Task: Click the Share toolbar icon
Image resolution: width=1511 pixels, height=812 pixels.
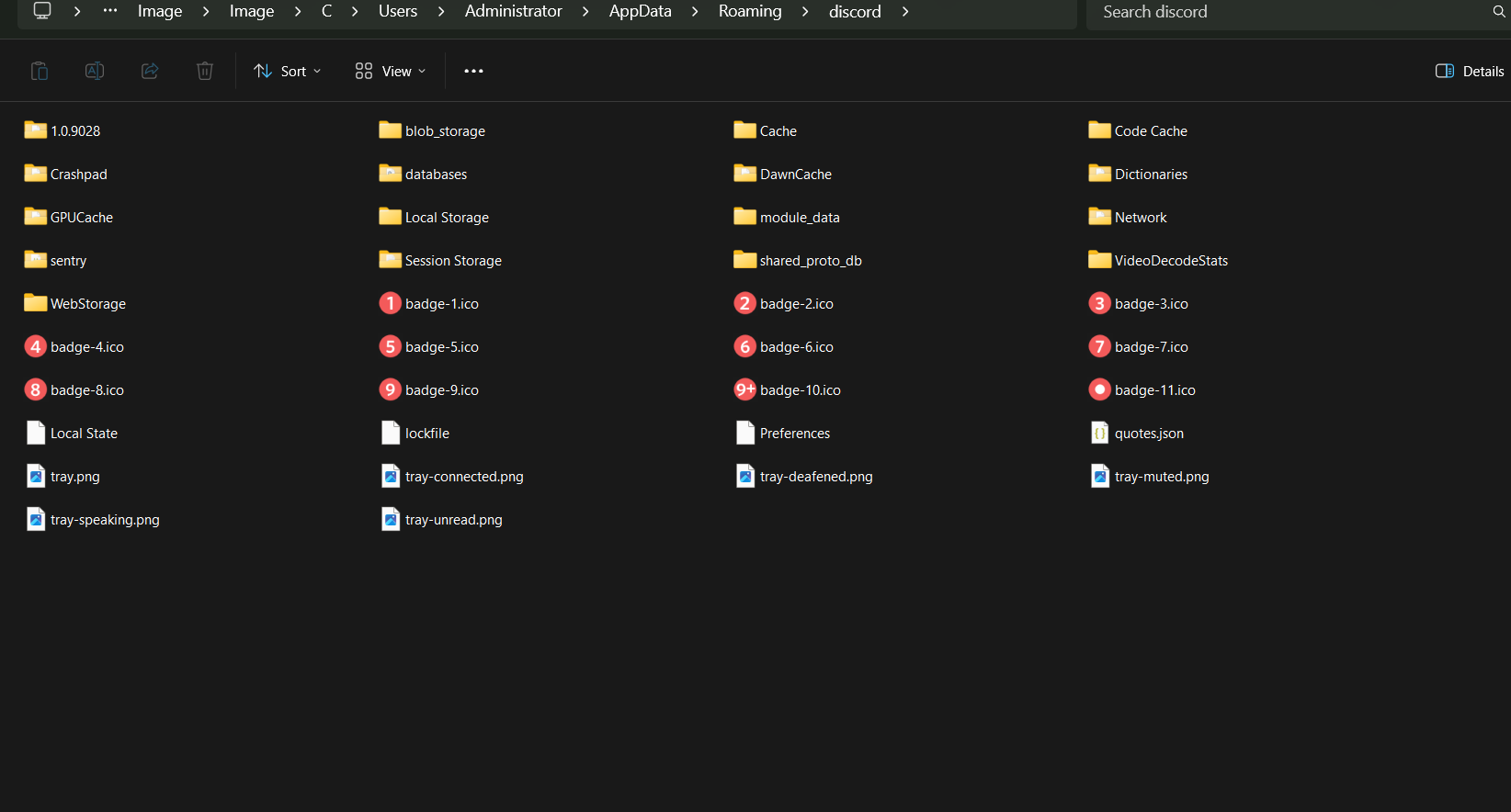Action: pos(150,71)
